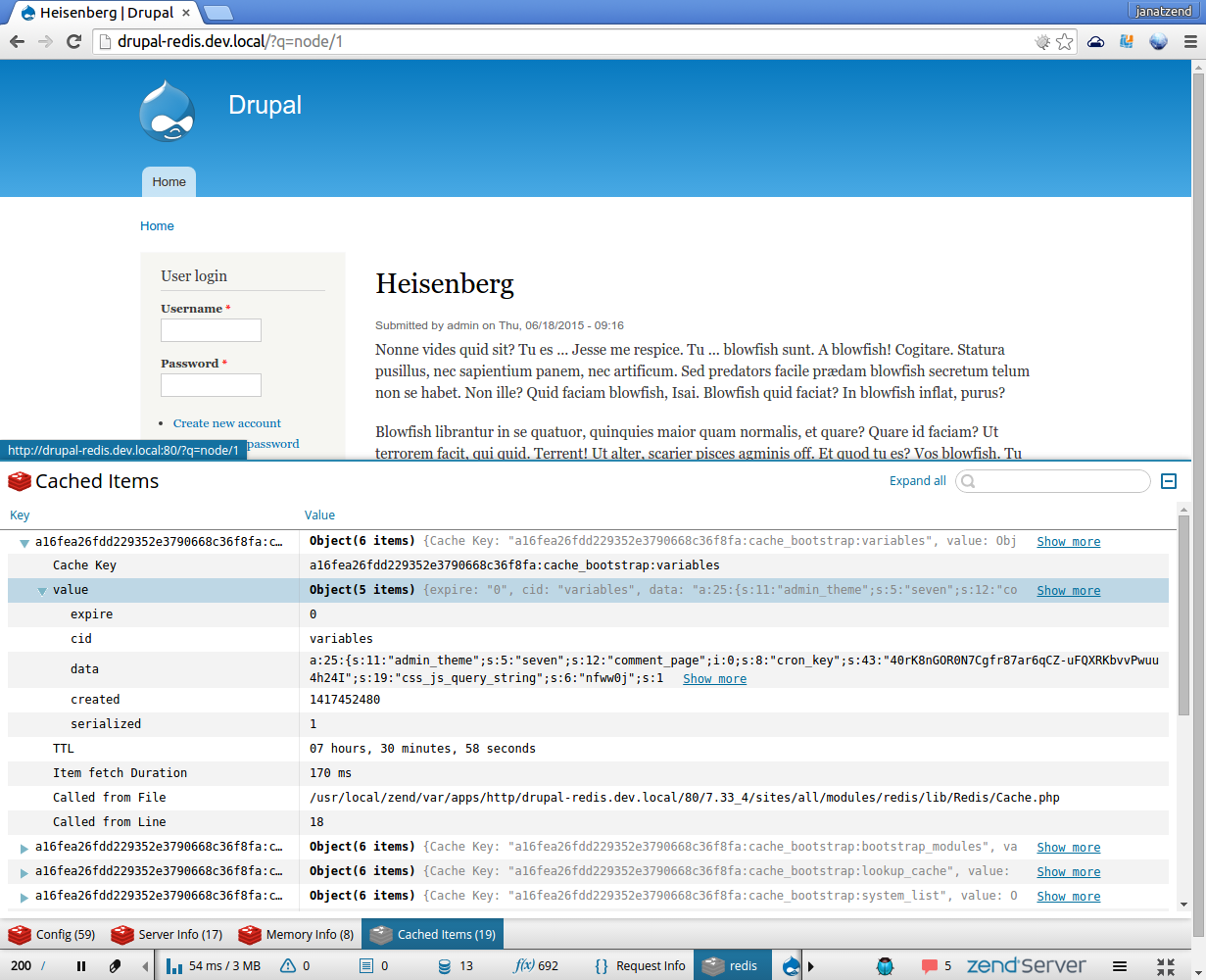This screenshot has width=1206, height=980.
Task: Click the janatzend profile button
Action: [1165, 10]
